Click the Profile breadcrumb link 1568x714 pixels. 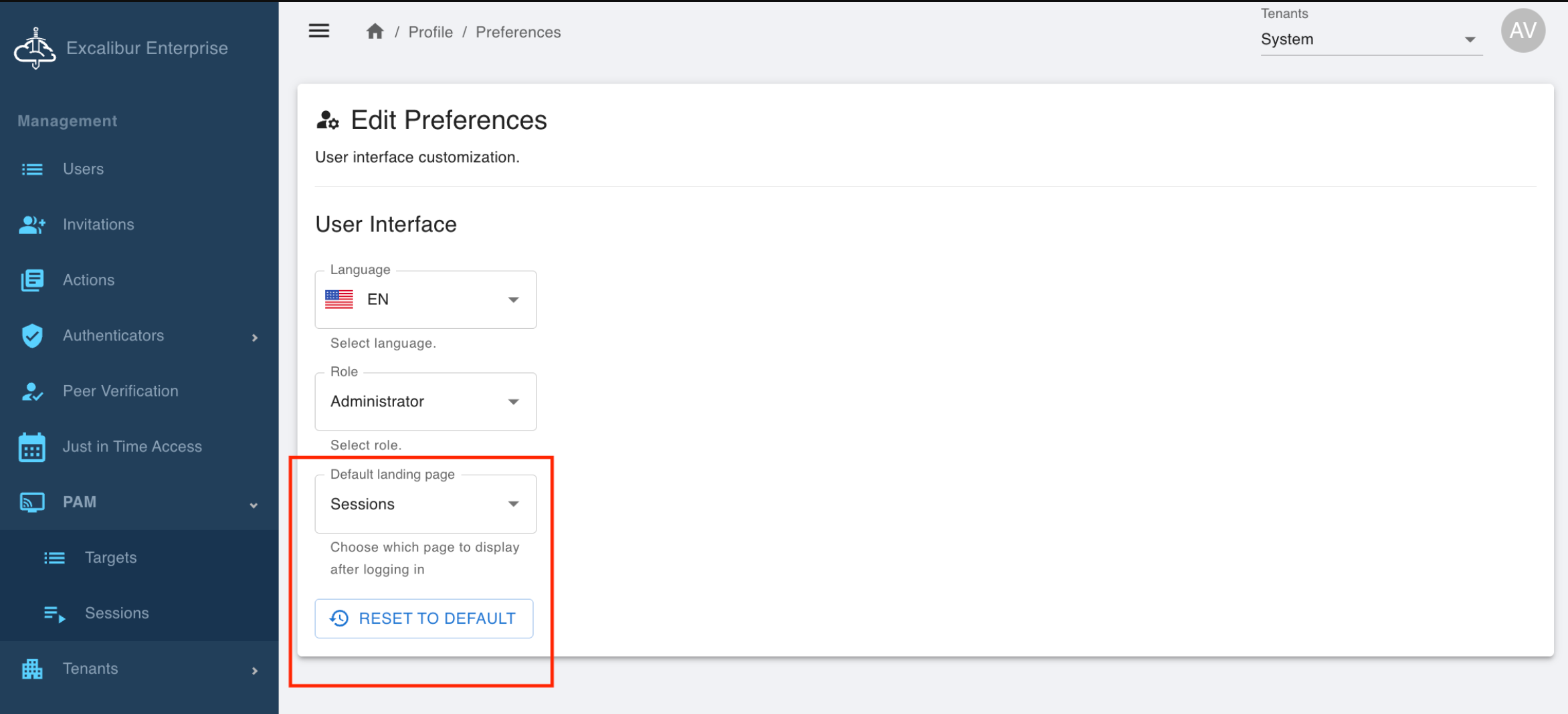pyautogui.click(x=430, y=32)
